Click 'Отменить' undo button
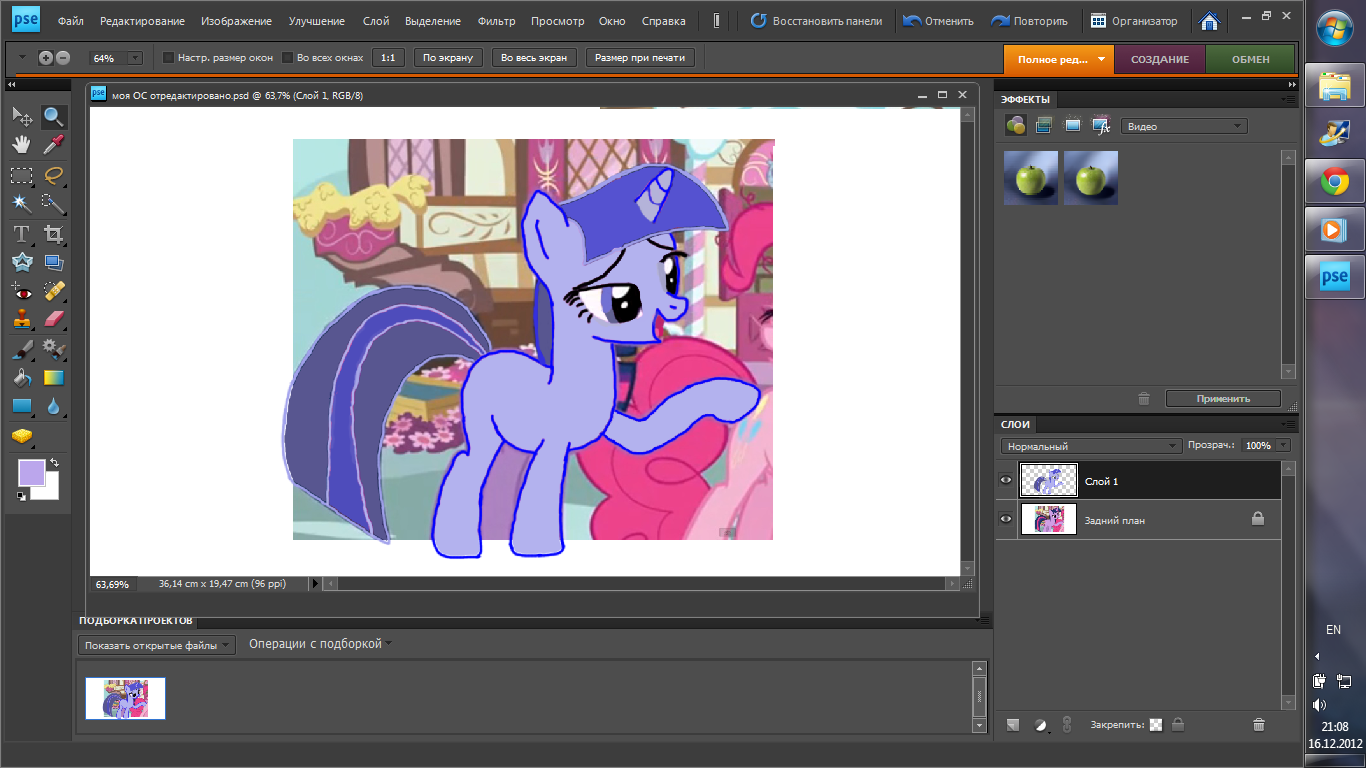The width and height of the screenshot is (1366, 768). click(x=938, y=21)
